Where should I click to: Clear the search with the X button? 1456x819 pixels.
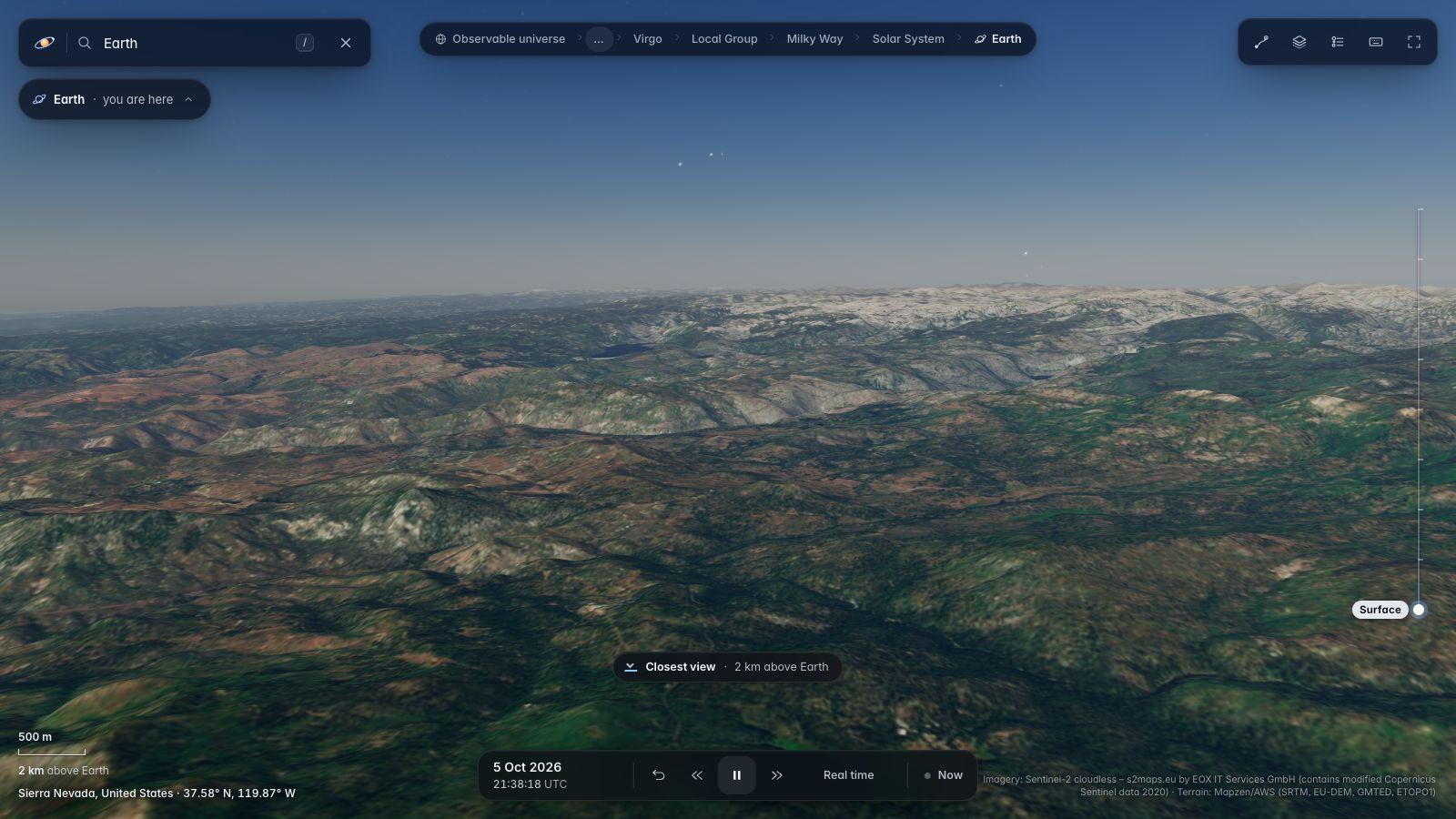coord(346,43)
